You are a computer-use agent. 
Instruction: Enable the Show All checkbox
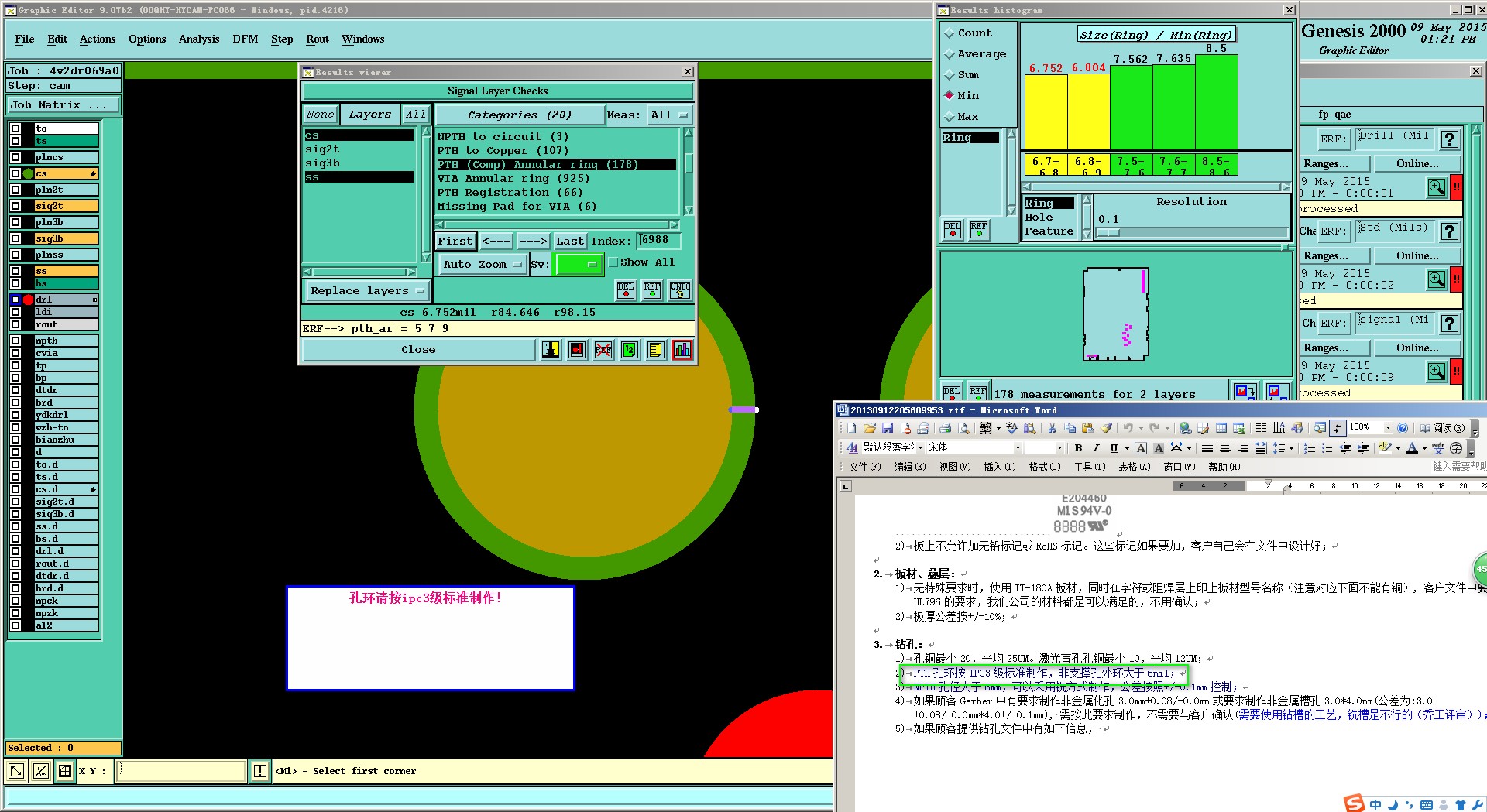click(613, 262)
